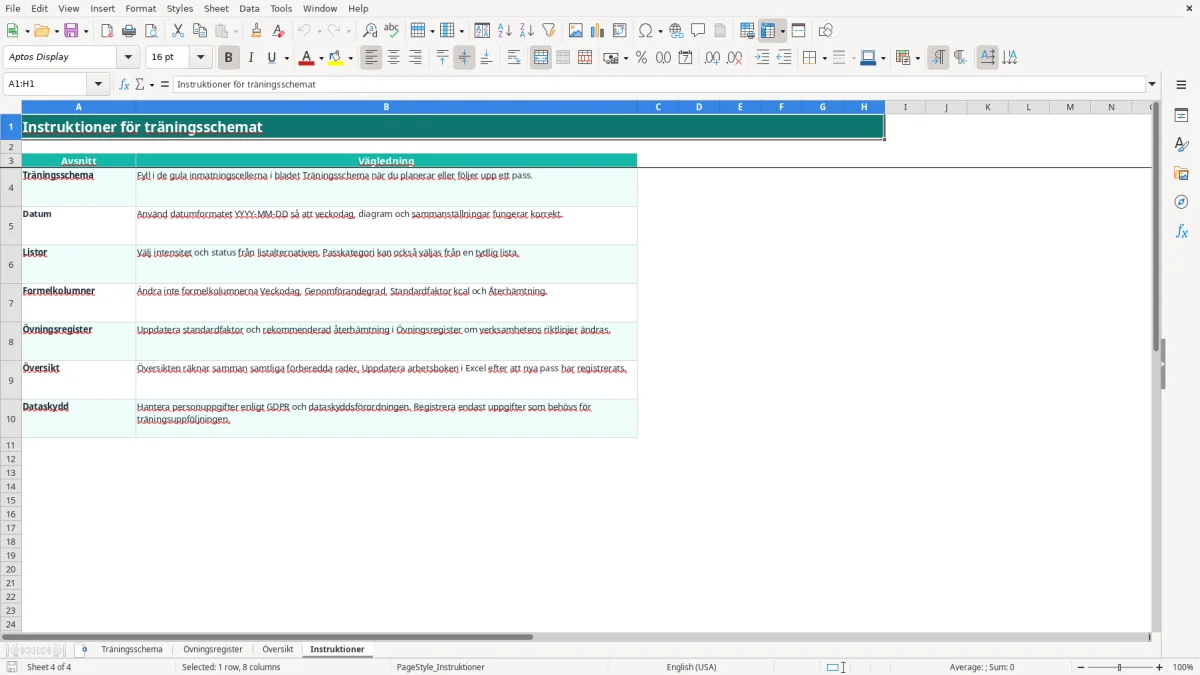Expand the Font Color dropdown arrow
Image resolution: width=1200 pixels, height=675 pixels.
322,58
